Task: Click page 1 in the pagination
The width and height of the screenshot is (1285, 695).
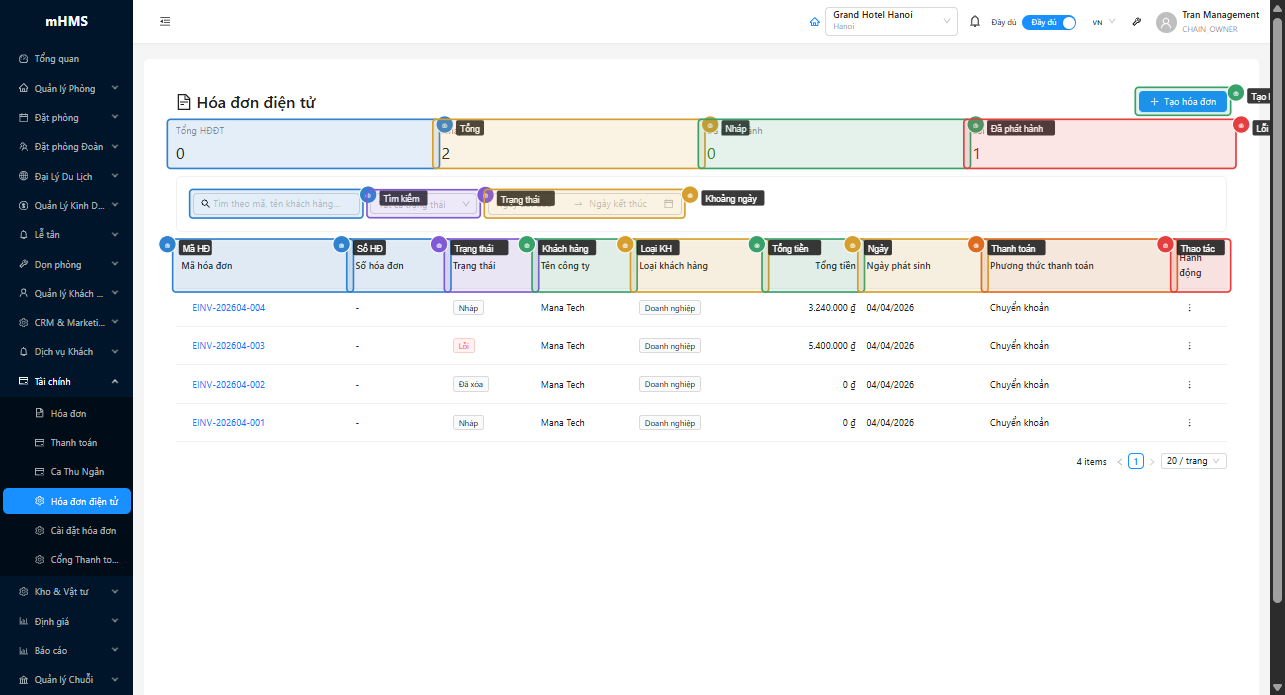Action: coord(1136,461)
